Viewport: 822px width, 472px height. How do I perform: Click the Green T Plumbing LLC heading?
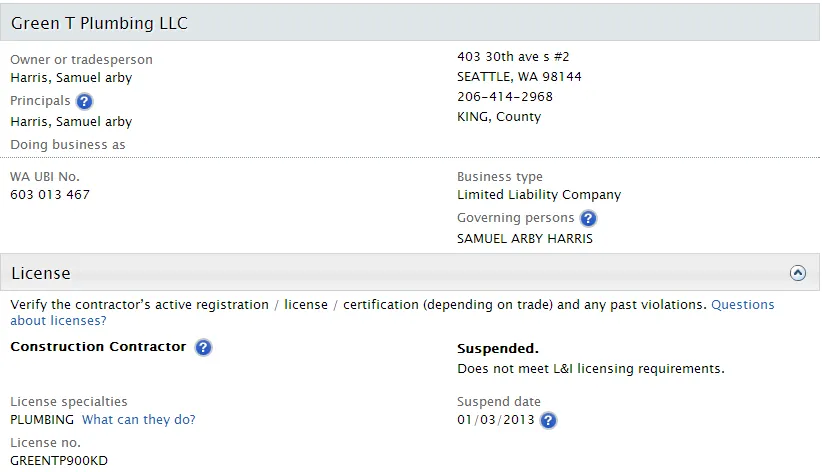(x=99, y=23)
